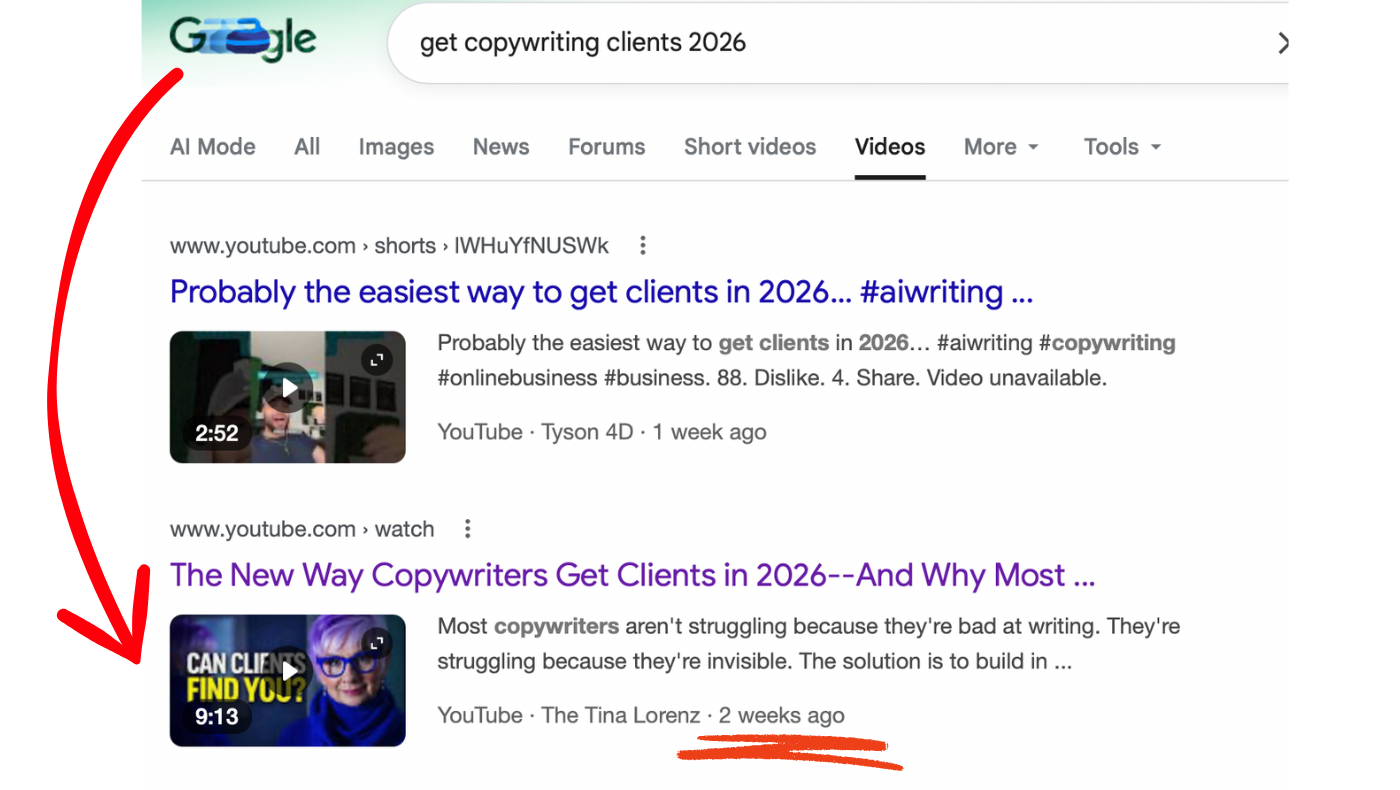Open 'Probably the easiest way to get clients' link
Screen dimensions: 1400x790
[601, 292]
